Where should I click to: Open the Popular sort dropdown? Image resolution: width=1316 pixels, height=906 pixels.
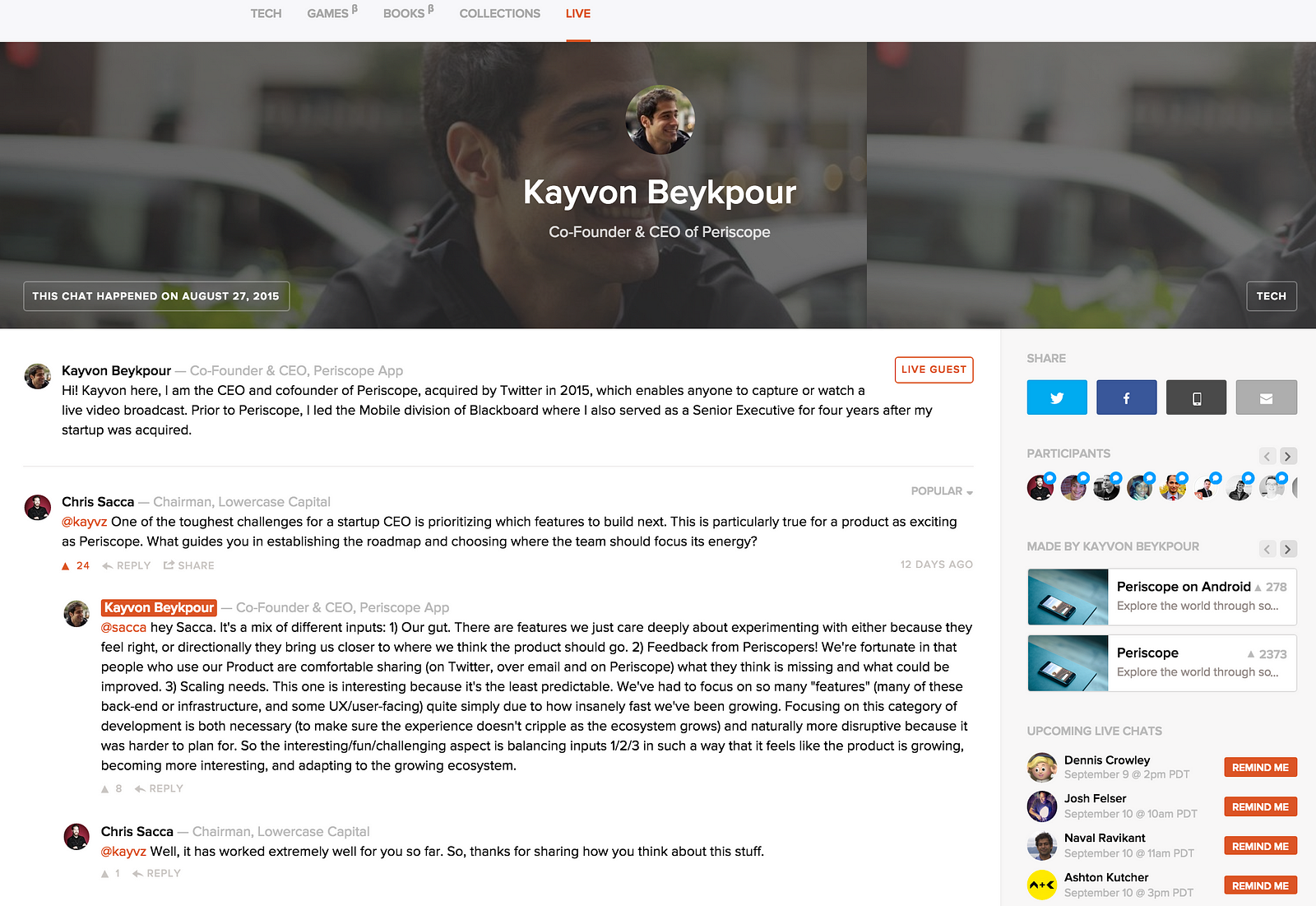942,491
